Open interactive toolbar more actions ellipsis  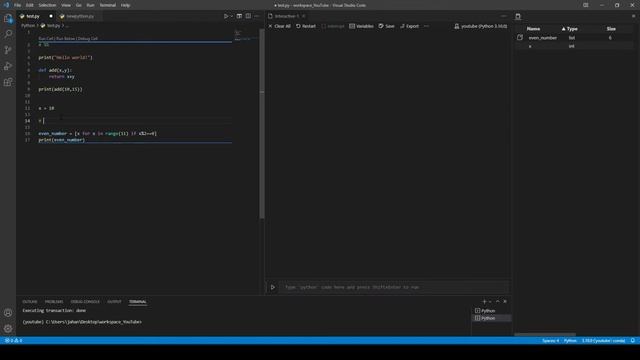coord(427,26)
